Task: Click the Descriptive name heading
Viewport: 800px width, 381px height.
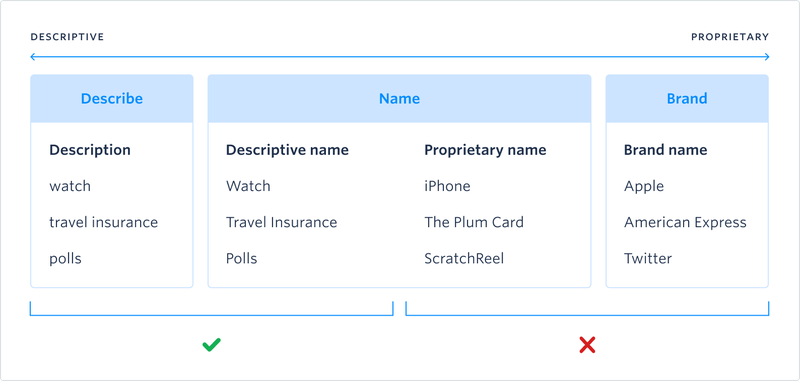Action: (x=287, y=150)
